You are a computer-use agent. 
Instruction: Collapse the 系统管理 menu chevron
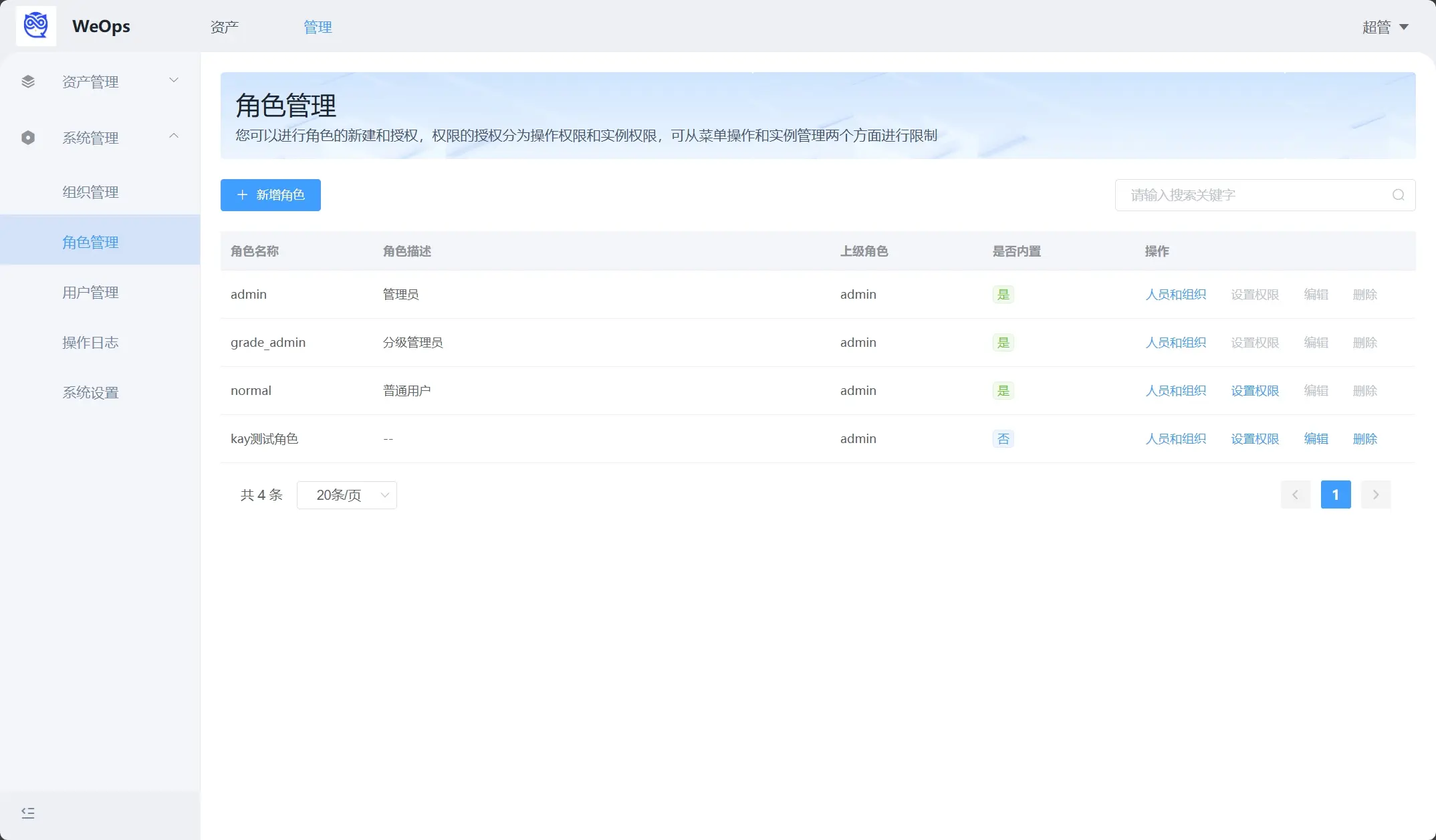[174, 136]
